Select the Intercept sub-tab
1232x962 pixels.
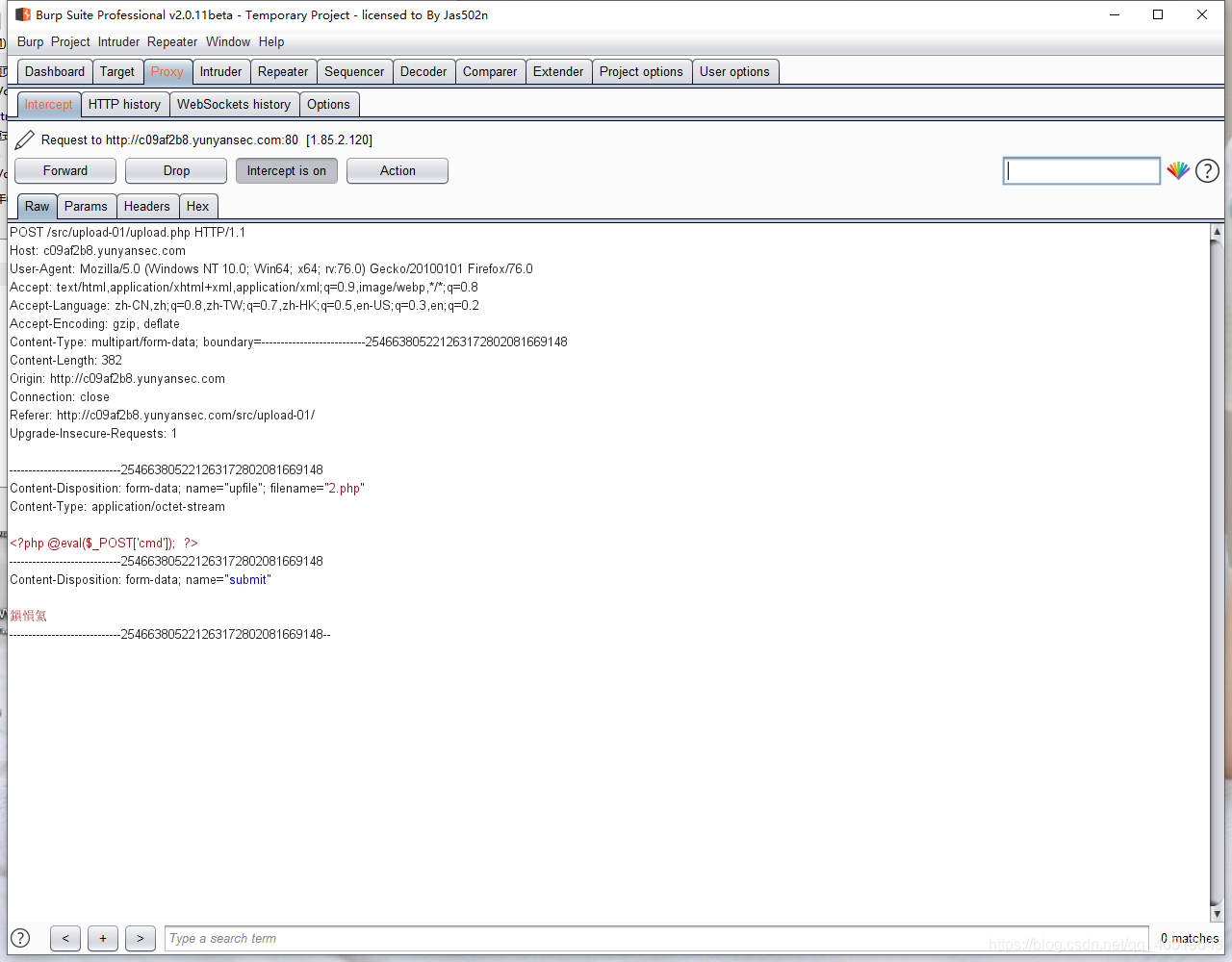coord(48,105)
